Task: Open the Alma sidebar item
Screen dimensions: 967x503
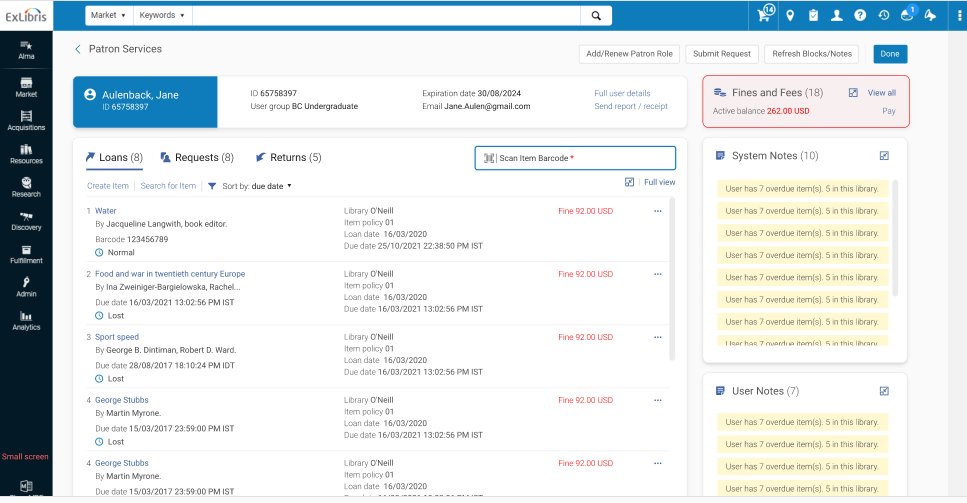Action: (x=26, y=49)
